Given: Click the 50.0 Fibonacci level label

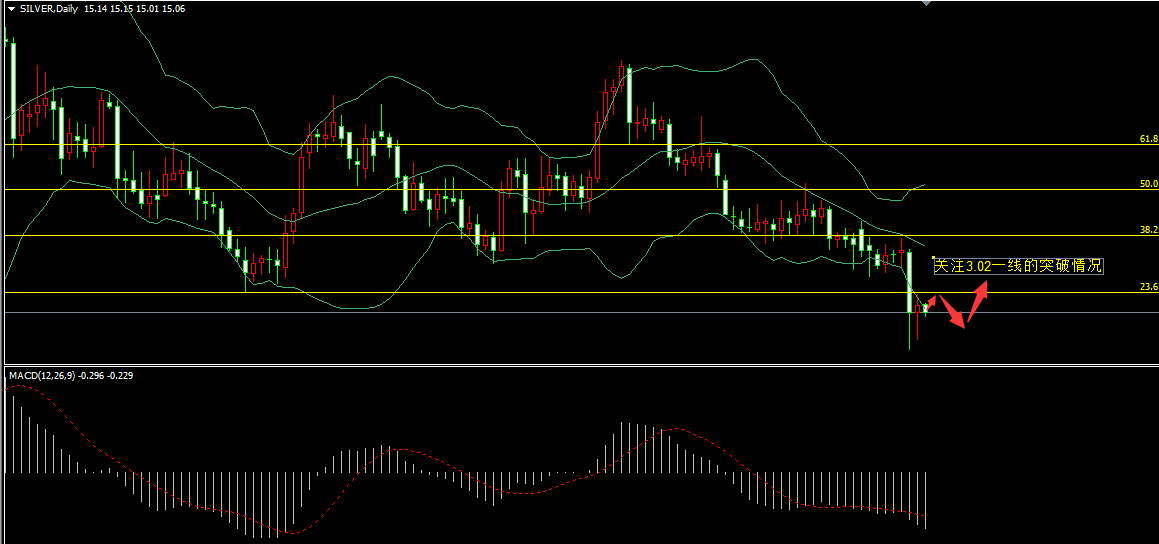Looking at the screenshot, I should 1148,184.
